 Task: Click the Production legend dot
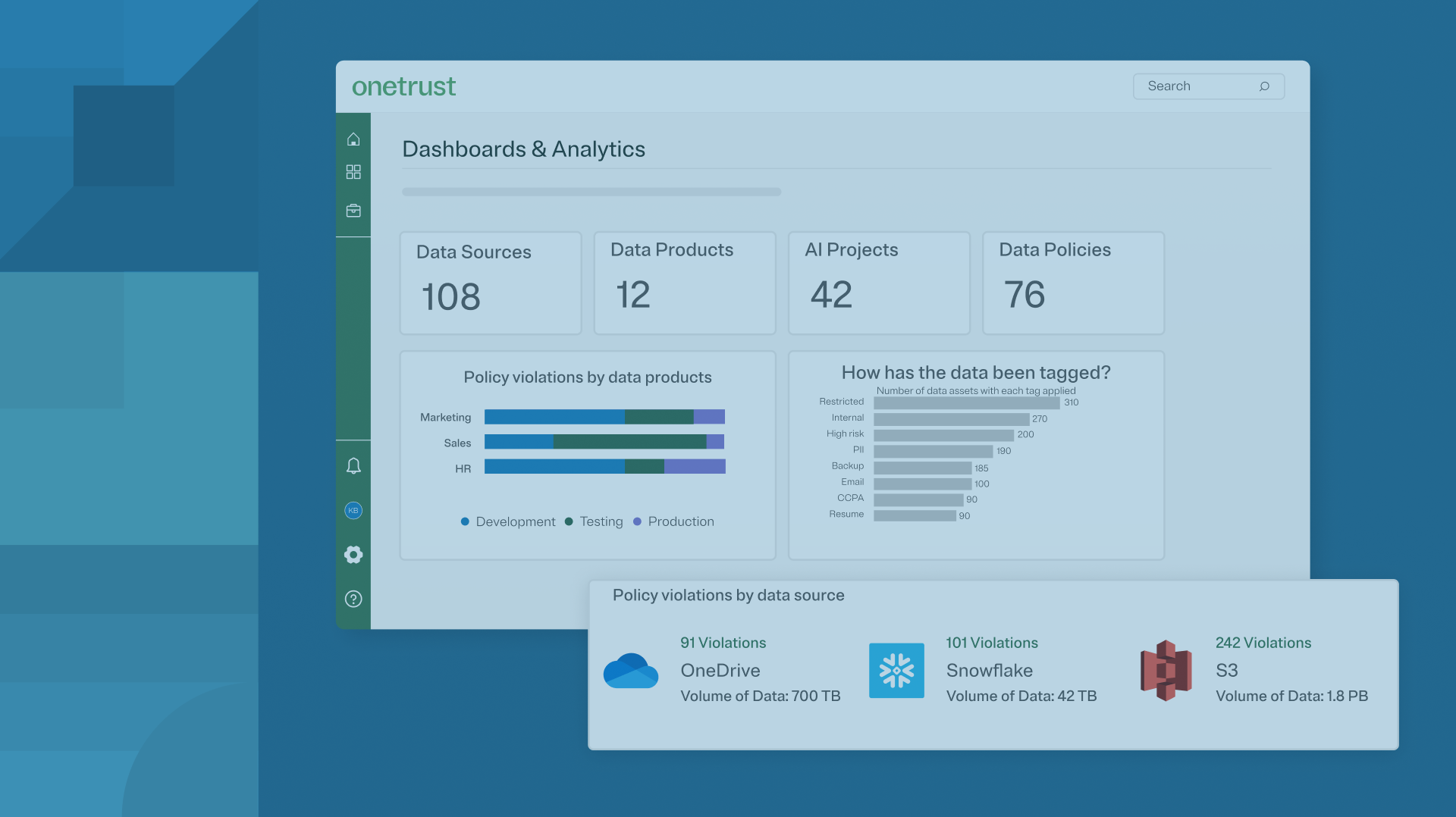[x=637, y=521]
